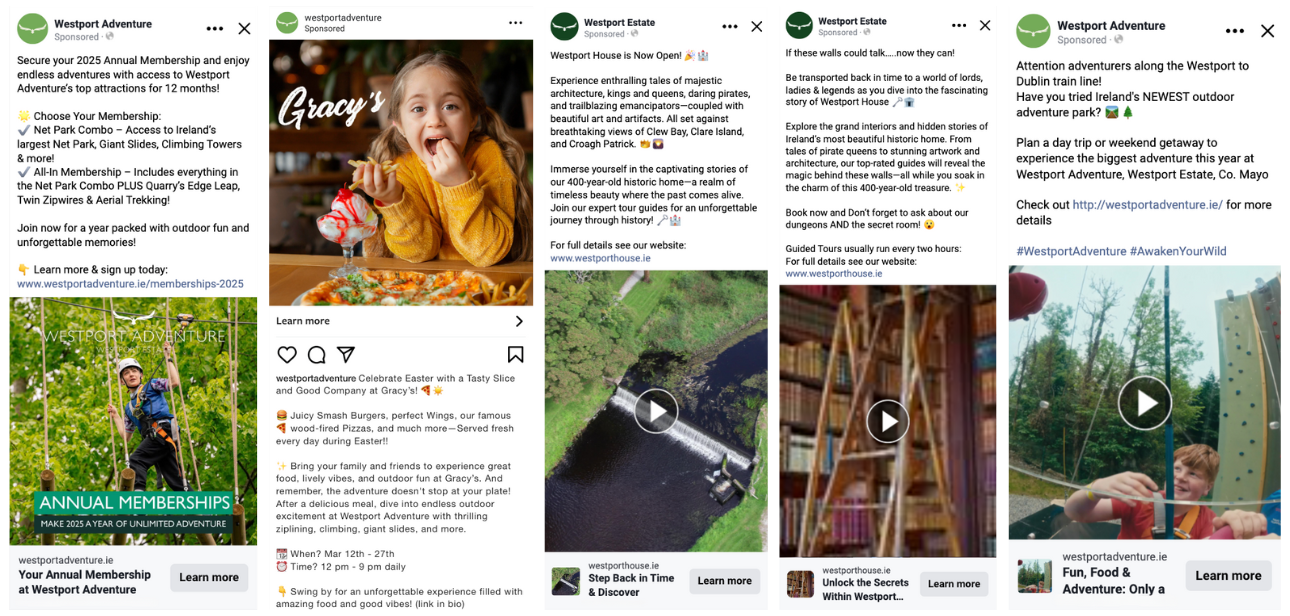Screen dimensions: 1290x616
Task: Open the memberships-2025 website link
Action: (130, 284)
